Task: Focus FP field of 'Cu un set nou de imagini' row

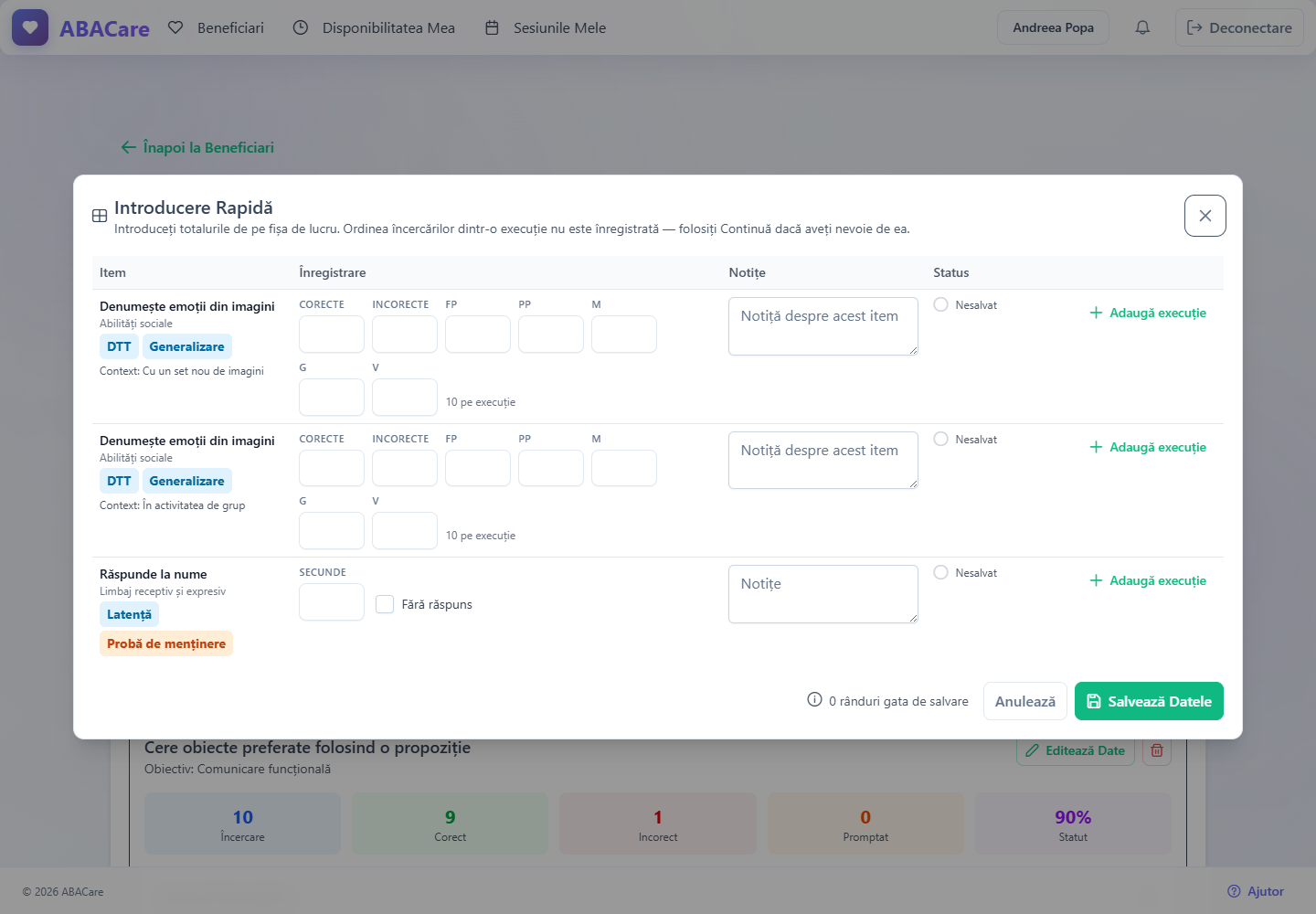Action: (x=478, y=334)
